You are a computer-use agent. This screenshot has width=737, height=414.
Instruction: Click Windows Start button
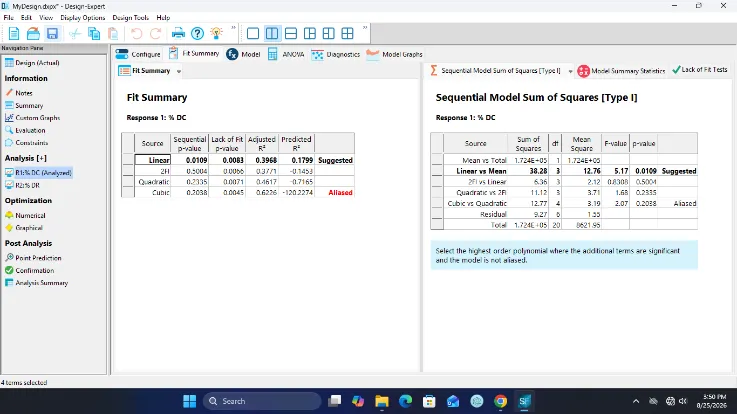point(189,401)
